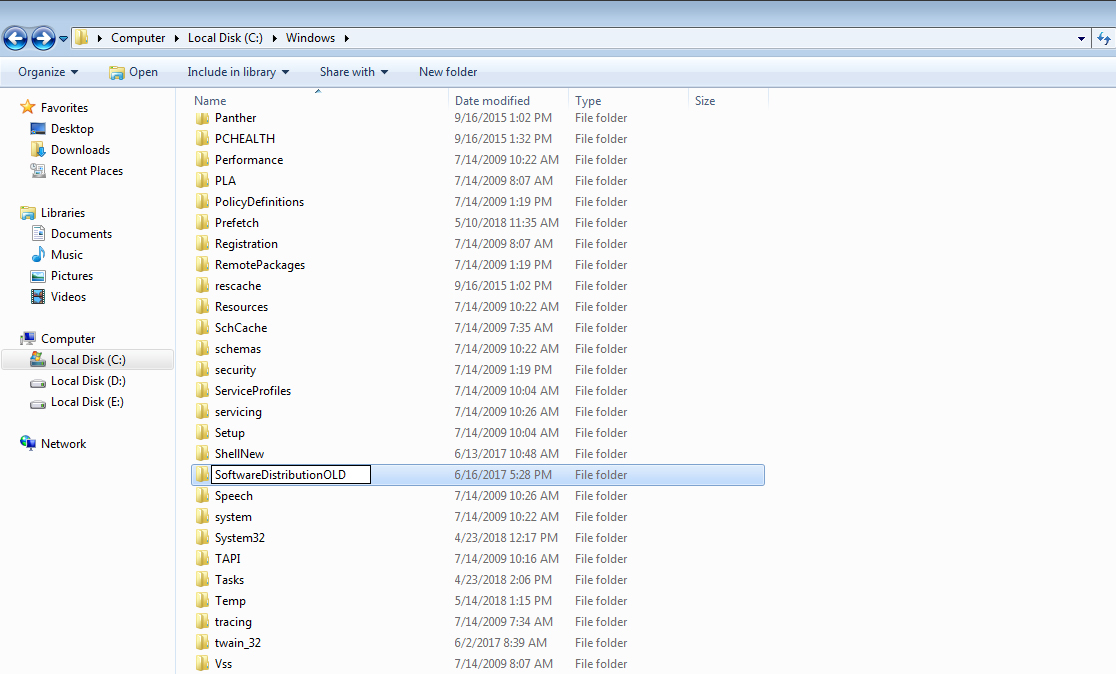This screenshot has height=674, width=1116.
Task: Select the RemotePackages folder icon
Action: (x=202, y=265)
